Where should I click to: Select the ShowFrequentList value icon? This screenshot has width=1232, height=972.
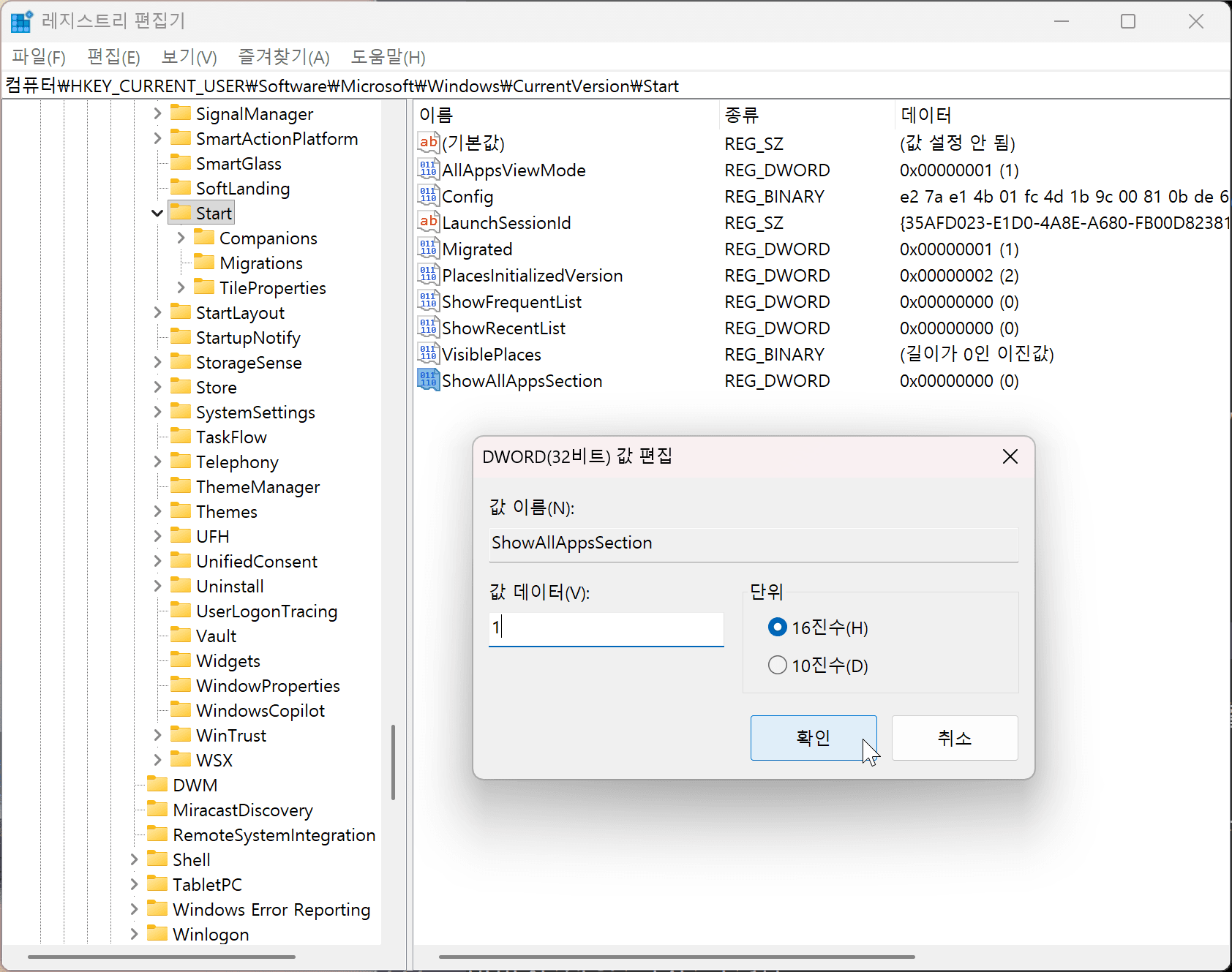(x=429, y=301)
